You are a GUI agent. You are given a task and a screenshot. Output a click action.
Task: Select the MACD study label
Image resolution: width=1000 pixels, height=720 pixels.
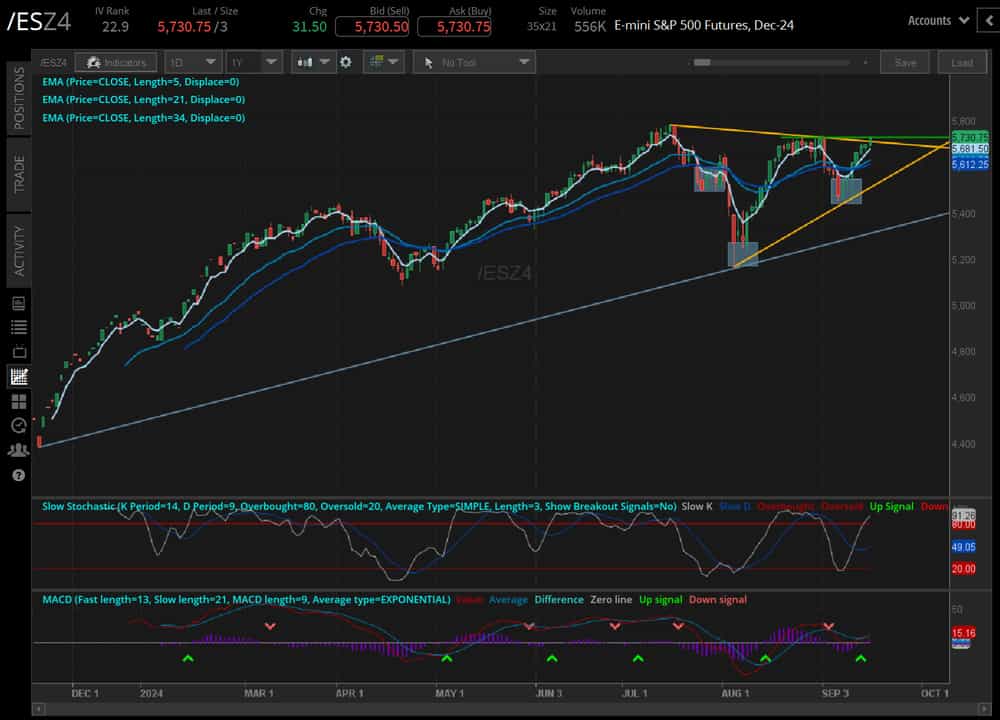tap(246, 599)
